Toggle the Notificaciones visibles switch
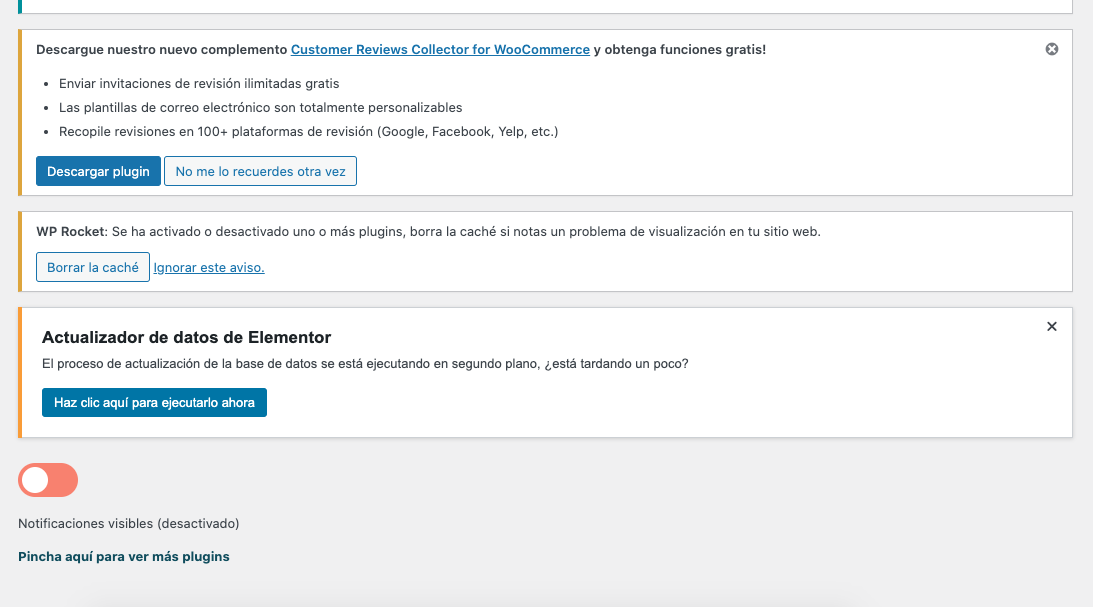Viewport: 1093px width, 607px height. 48,480
